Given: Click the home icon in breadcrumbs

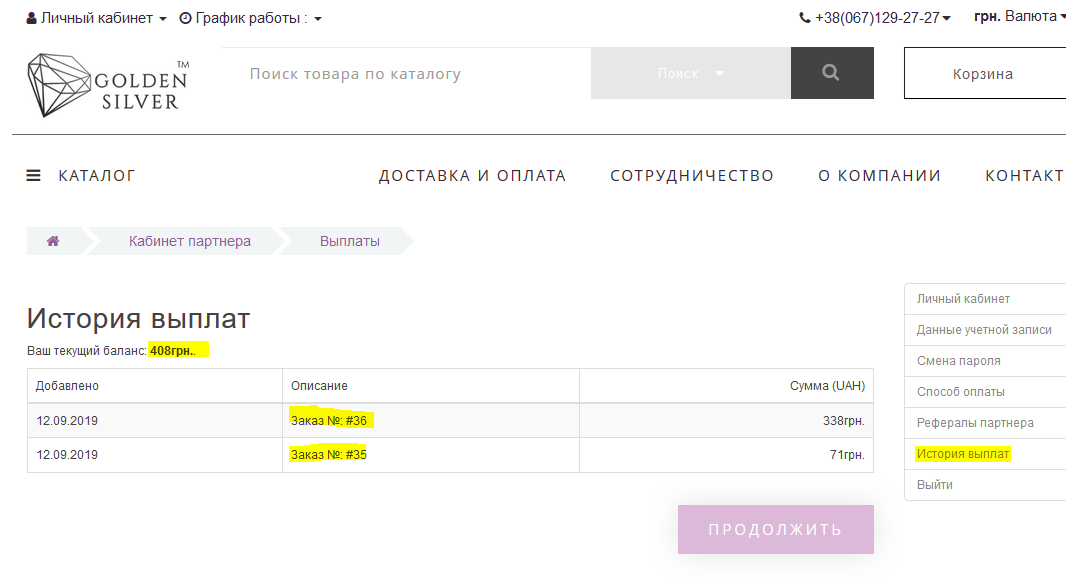Looking at the screenshot, I should [53, 241].
